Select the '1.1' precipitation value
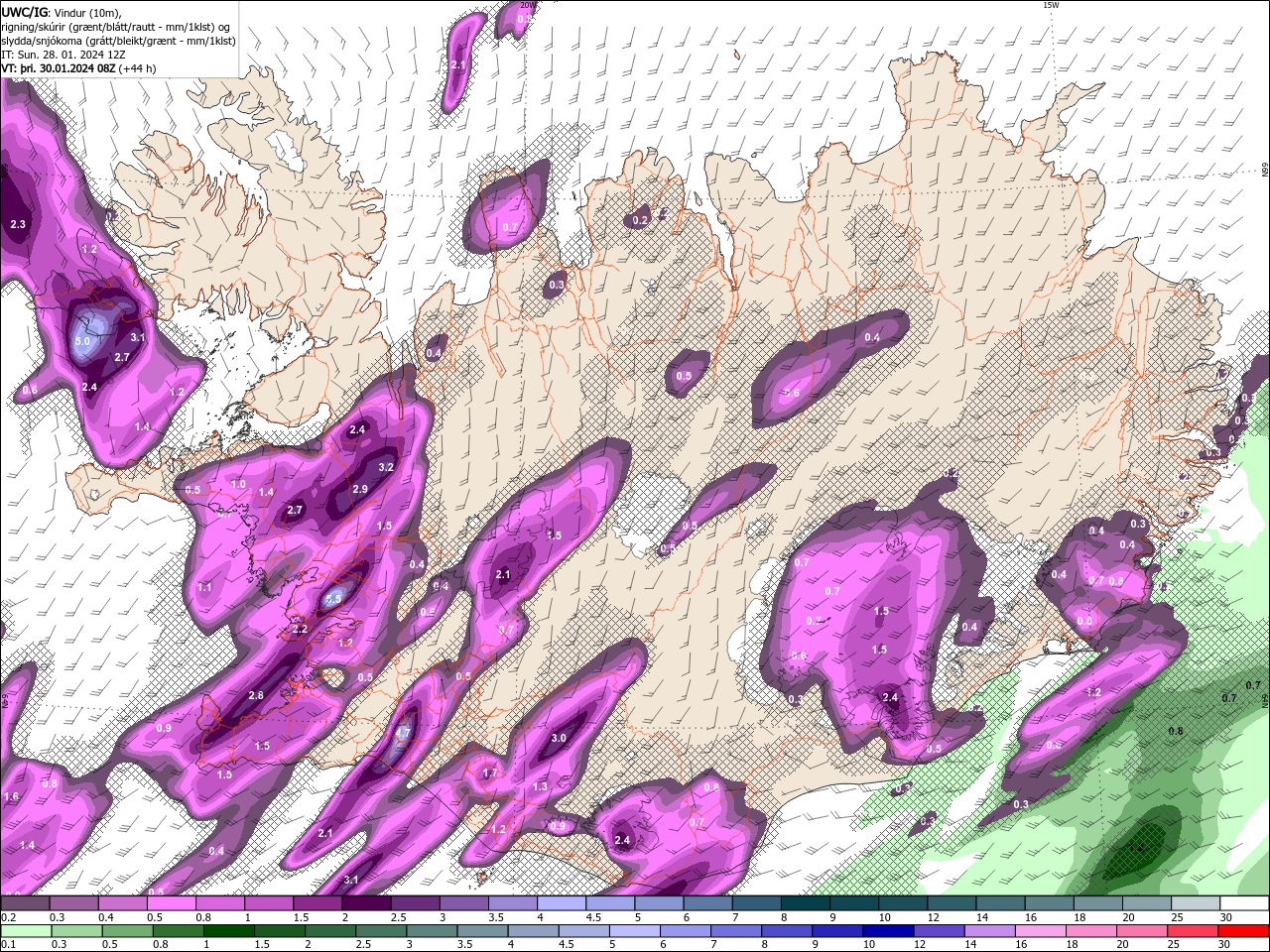This screenshot has height=952, width=1270. tap(204, 587)
